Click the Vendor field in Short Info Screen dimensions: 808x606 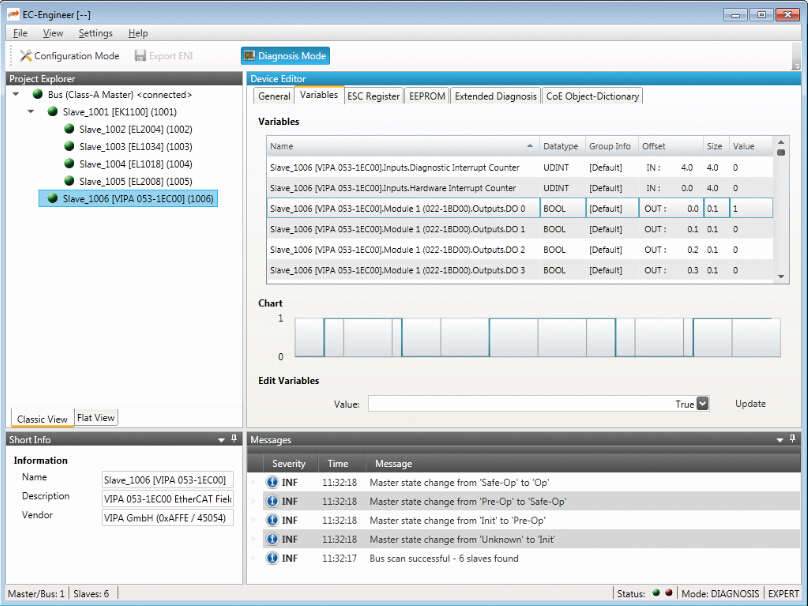coord(167,517)
